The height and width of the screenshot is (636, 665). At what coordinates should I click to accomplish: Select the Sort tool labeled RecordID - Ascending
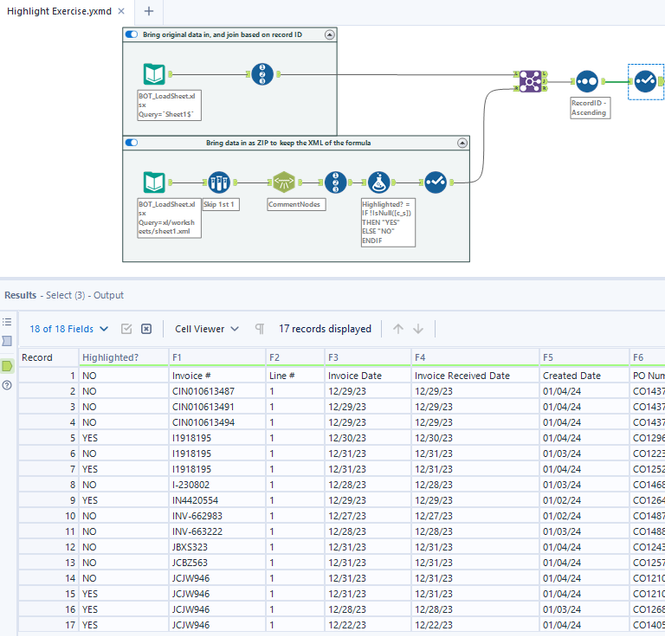[x=587, y=81]
